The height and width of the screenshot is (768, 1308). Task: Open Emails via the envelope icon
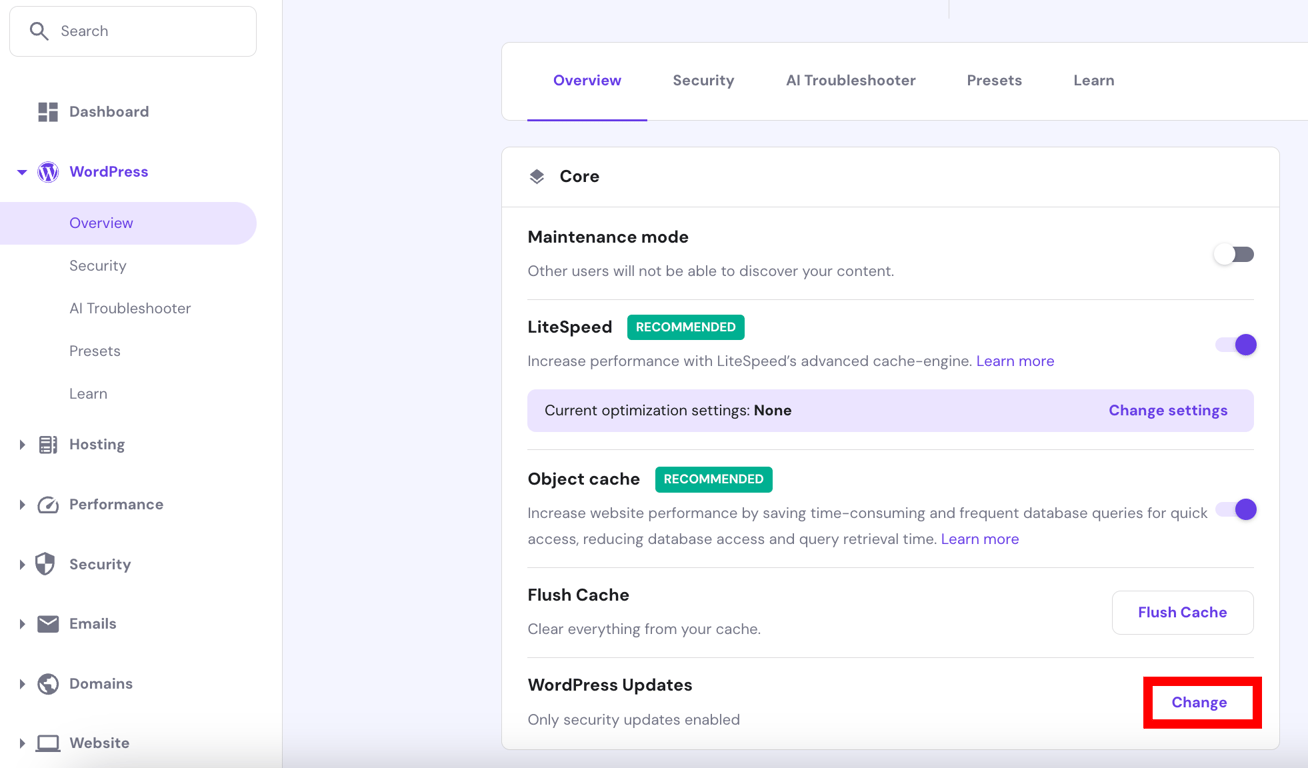point(47,623)
